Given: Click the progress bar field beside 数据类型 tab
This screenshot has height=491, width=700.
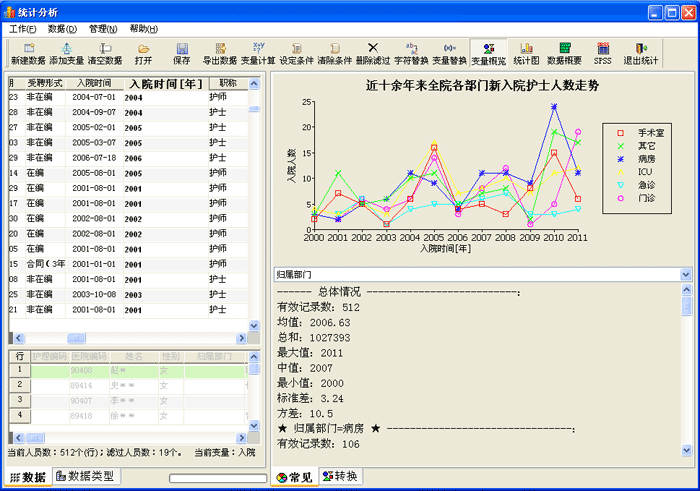Looking at the screenshot, I should 218,478.
